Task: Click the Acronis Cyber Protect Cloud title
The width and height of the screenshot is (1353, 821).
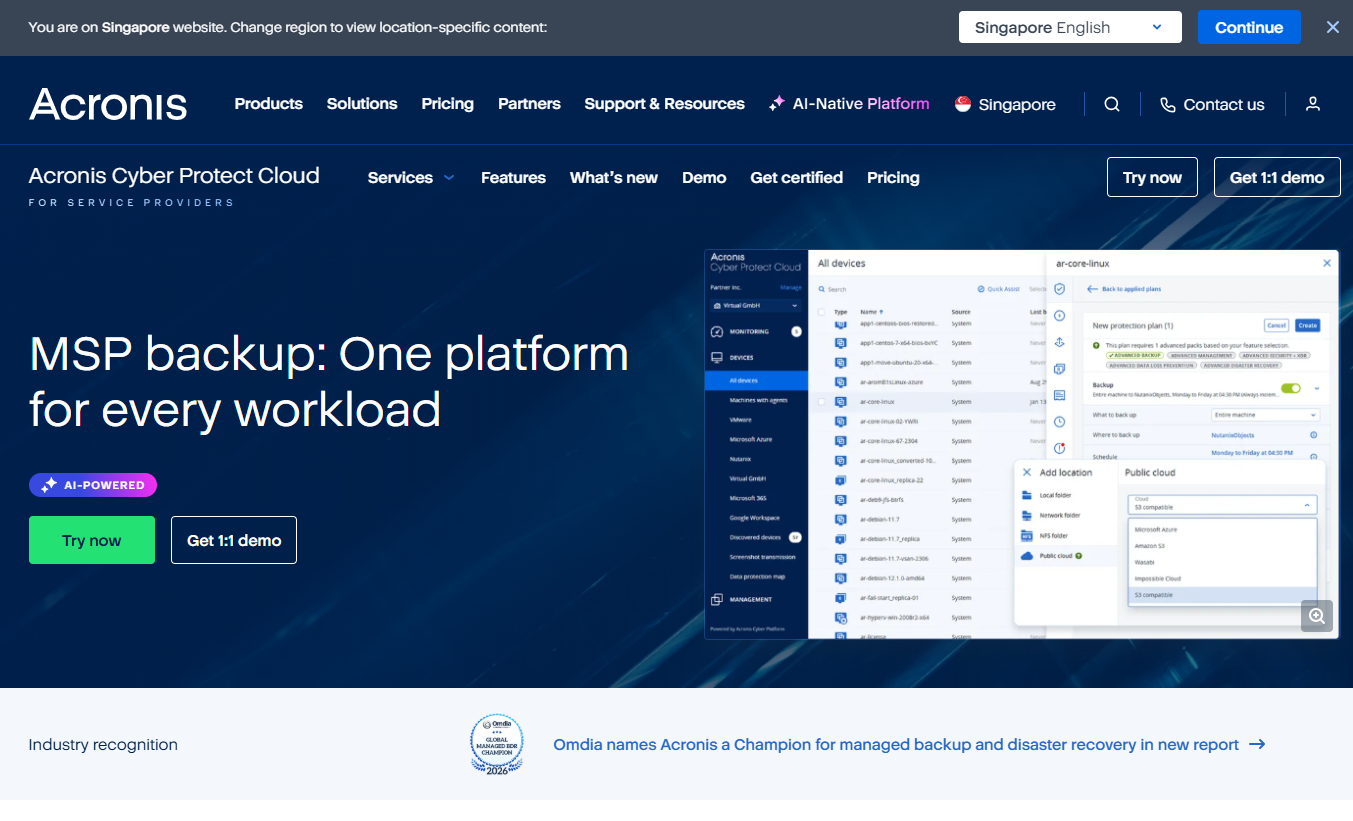Action: pos(174,176)
